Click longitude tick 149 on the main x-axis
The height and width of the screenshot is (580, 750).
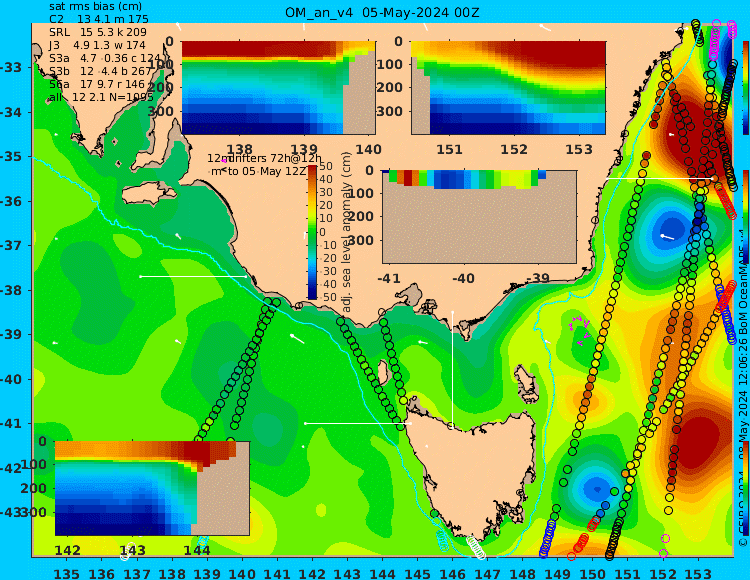(557, 573)
